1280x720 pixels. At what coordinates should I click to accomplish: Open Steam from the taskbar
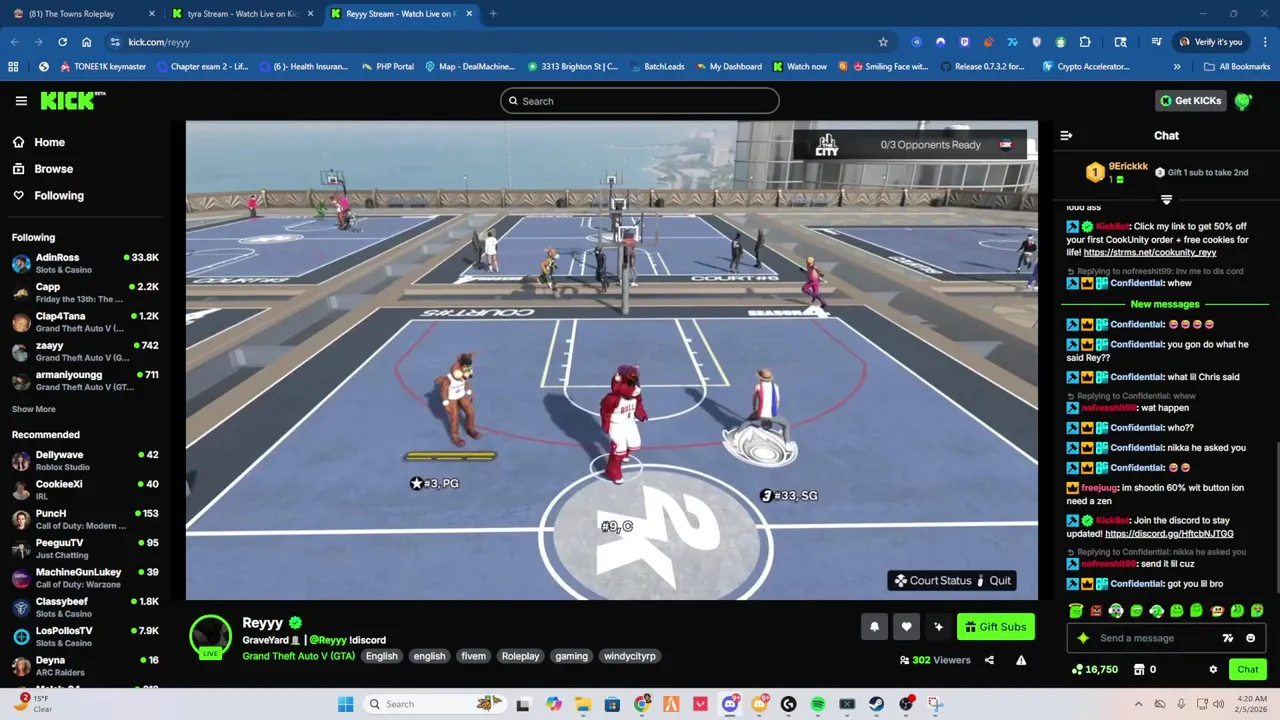876,704
